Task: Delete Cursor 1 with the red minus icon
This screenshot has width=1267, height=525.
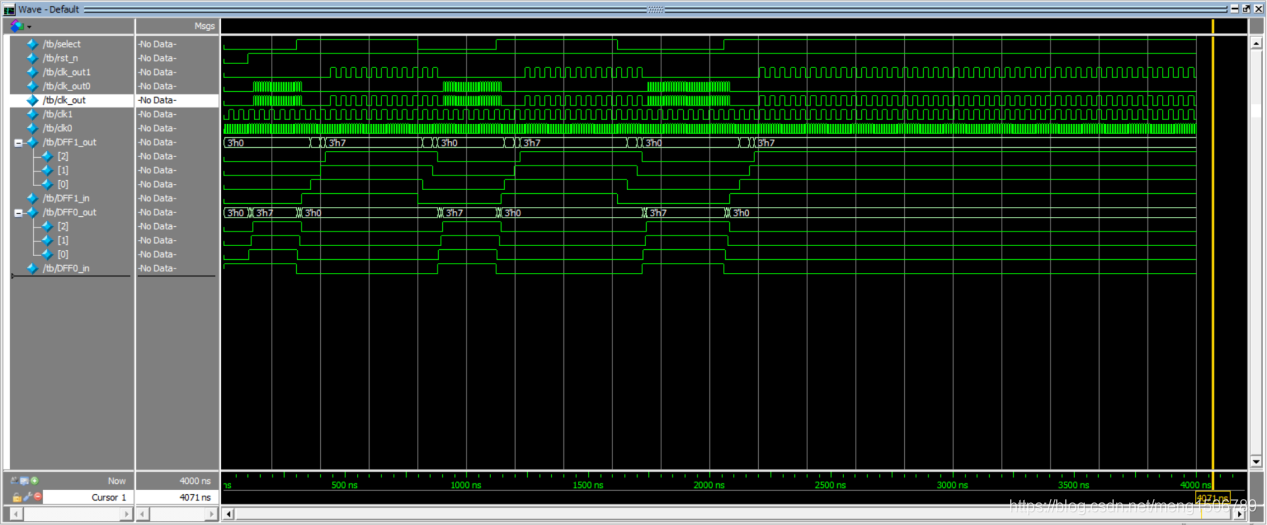Action: click(37, 497)
